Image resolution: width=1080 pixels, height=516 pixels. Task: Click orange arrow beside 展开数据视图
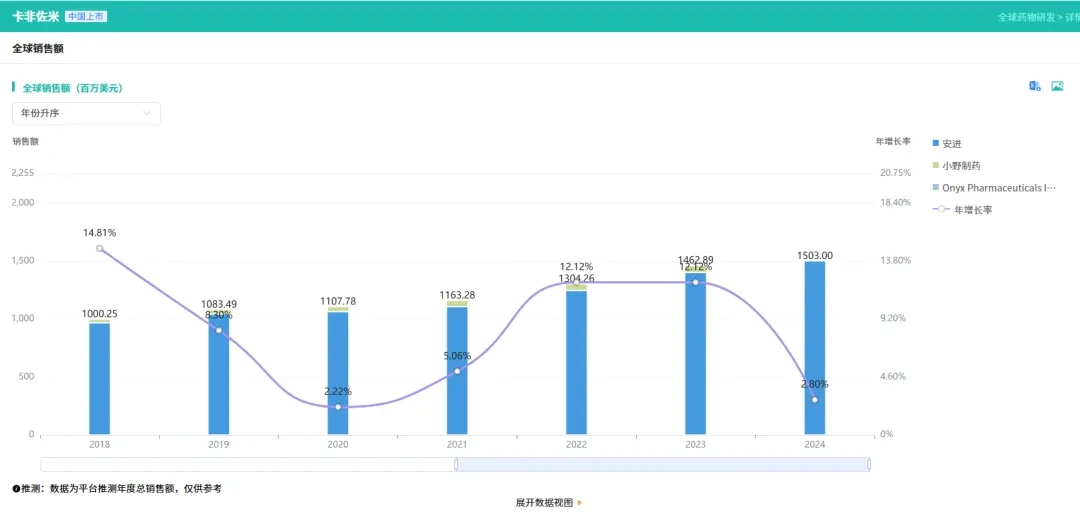coord(580,503)
